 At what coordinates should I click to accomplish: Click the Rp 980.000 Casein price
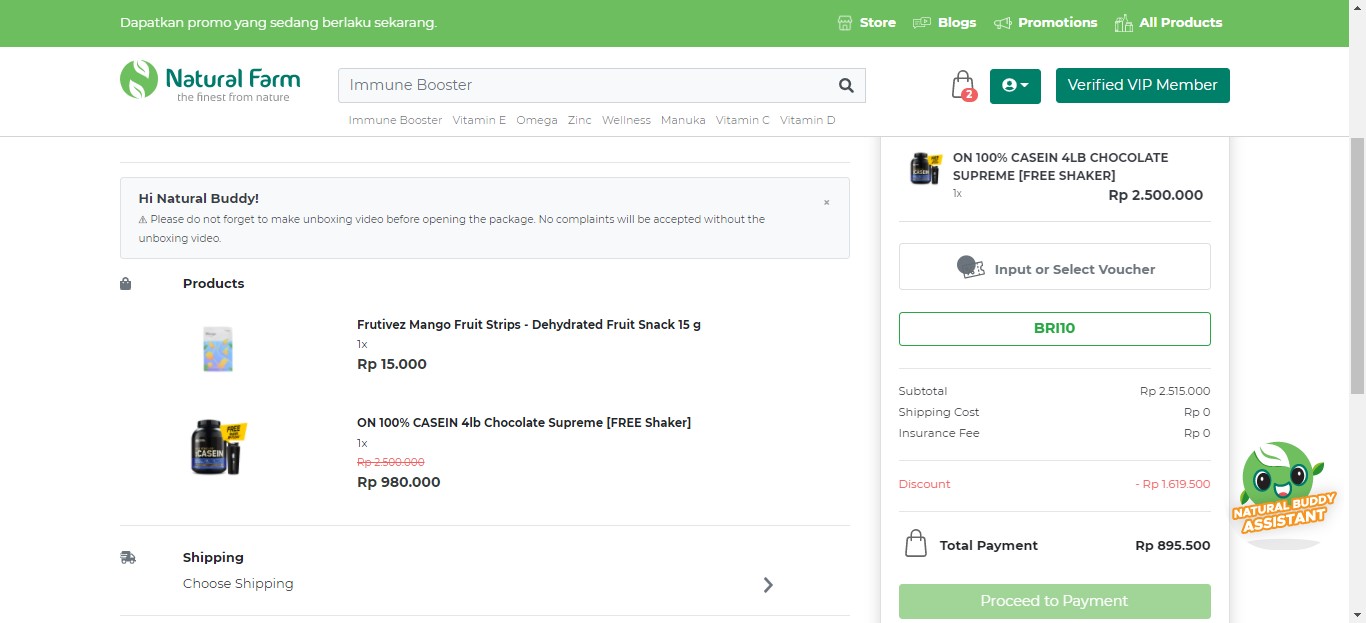(399, 482)
